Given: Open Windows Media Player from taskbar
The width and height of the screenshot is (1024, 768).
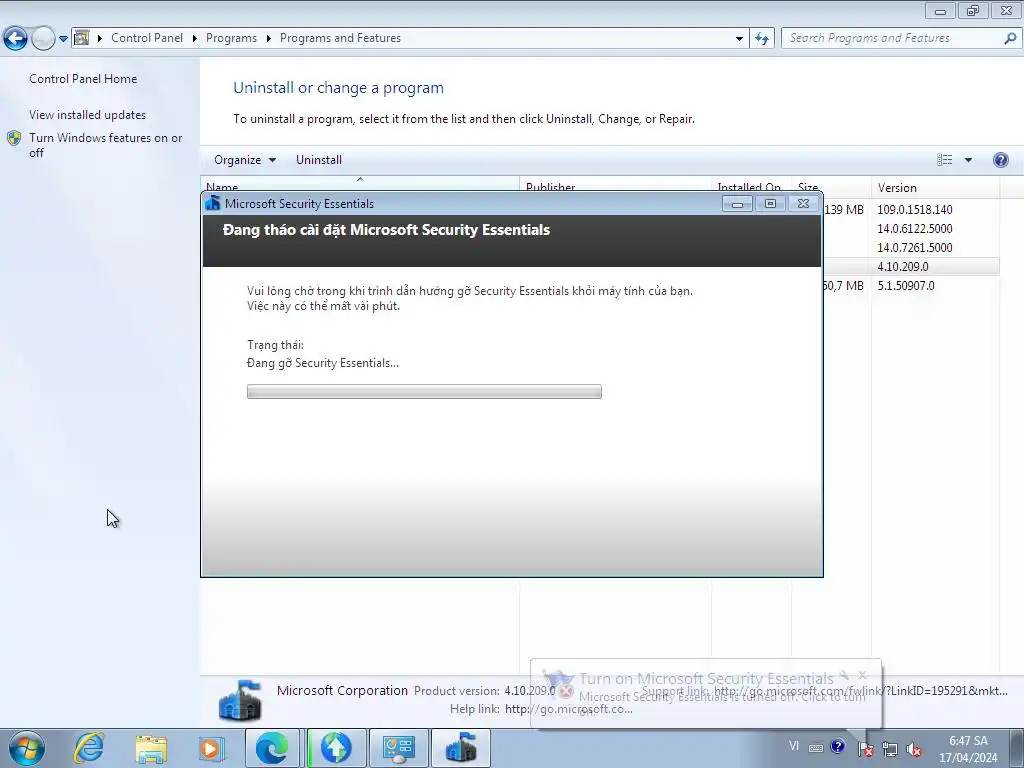Looking at the screenshot, I should pyautogui.click(x=212, y=748).
